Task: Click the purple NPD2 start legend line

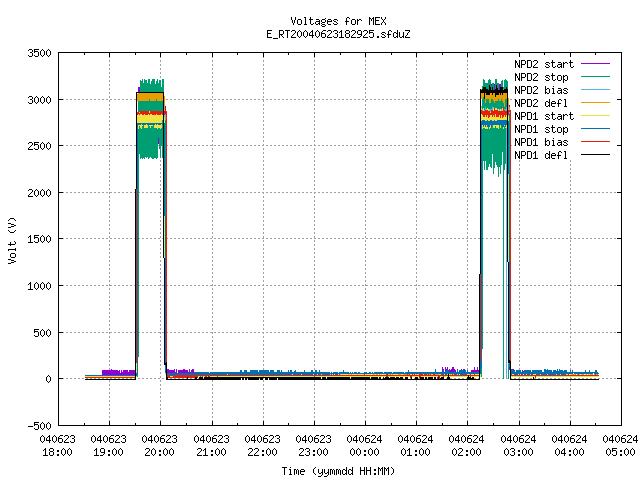Action: (595, 64)
